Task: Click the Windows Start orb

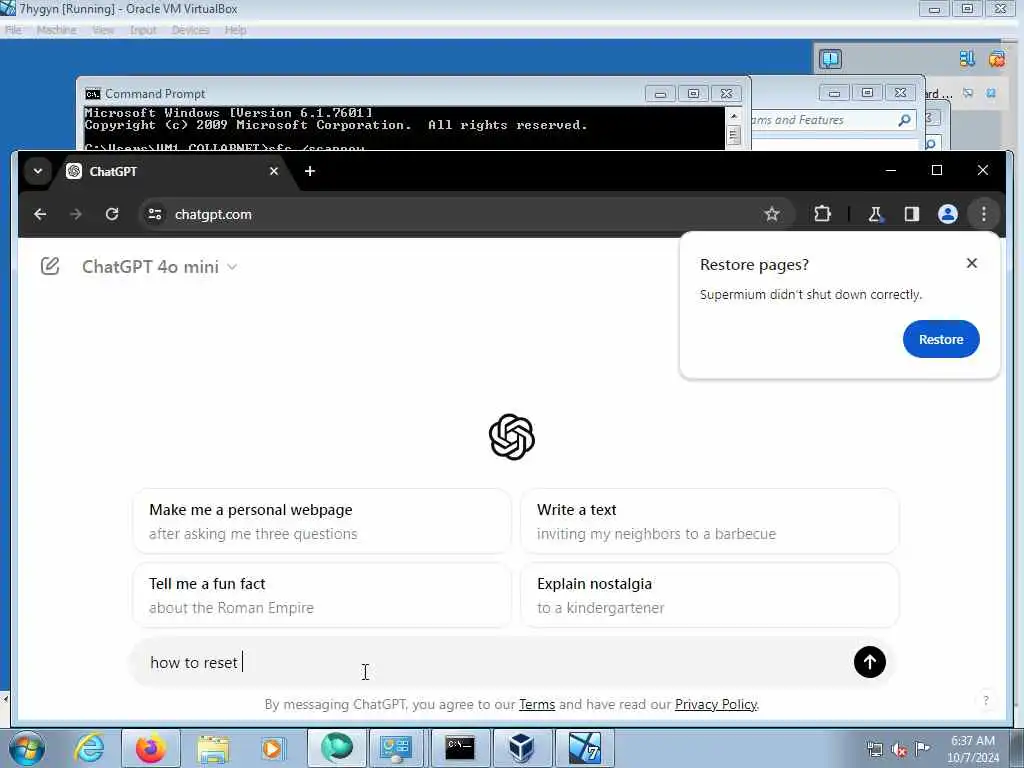Action: coord(27,748)
